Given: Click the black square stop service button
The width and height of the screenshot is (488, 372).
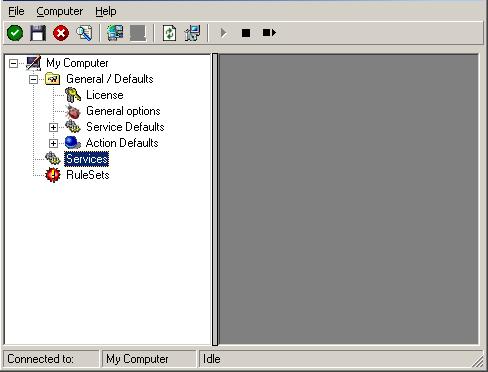Looking at the screenshot, I should point(246,33).
